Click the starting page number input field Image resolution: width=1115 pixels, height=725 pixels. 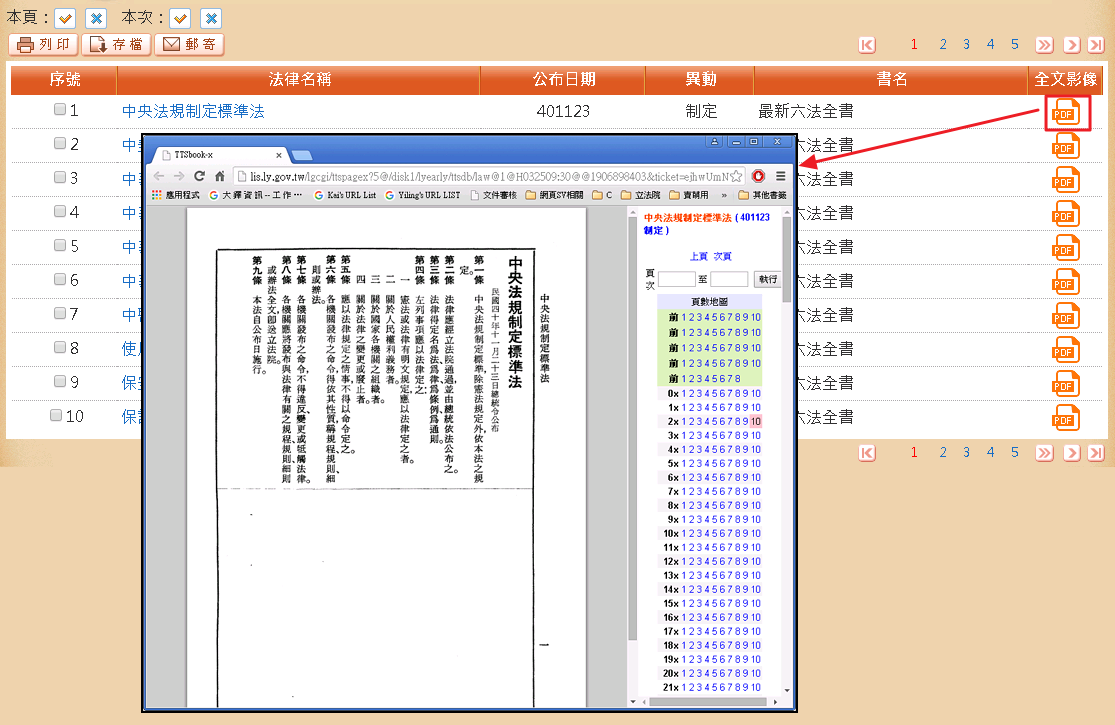pos(676,279)
